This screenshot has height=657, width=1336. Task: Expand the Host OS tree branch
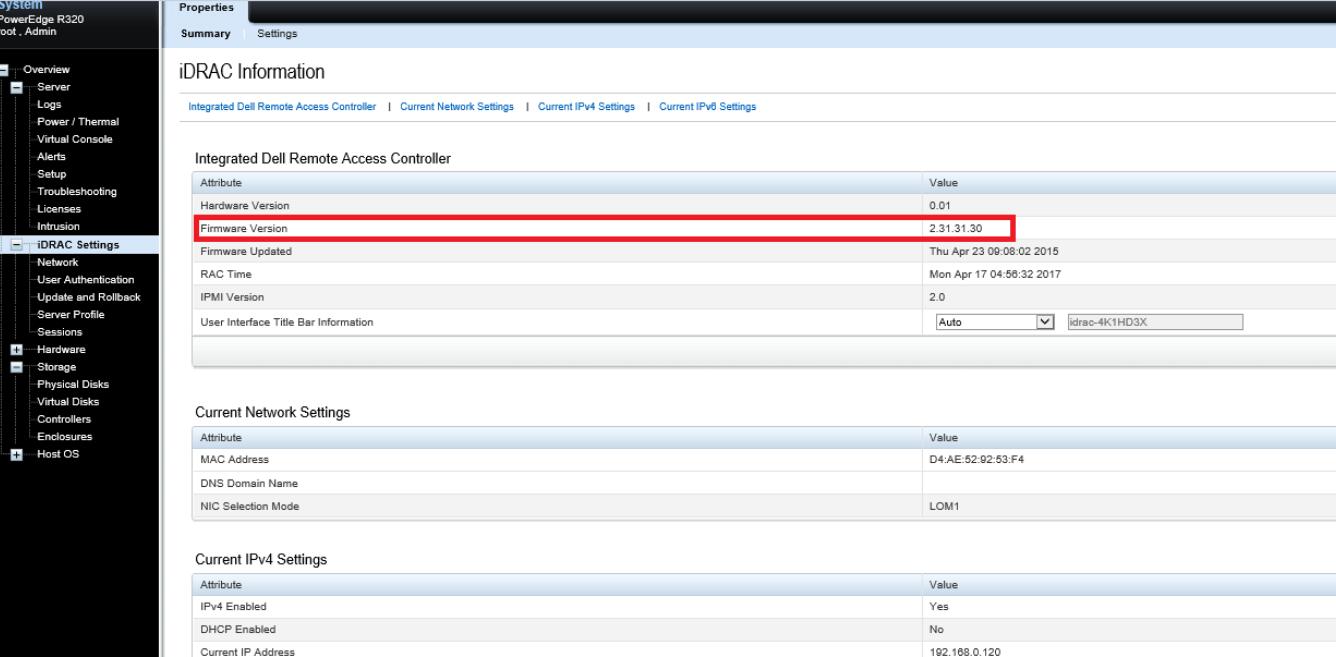click(x=17, y=455)
